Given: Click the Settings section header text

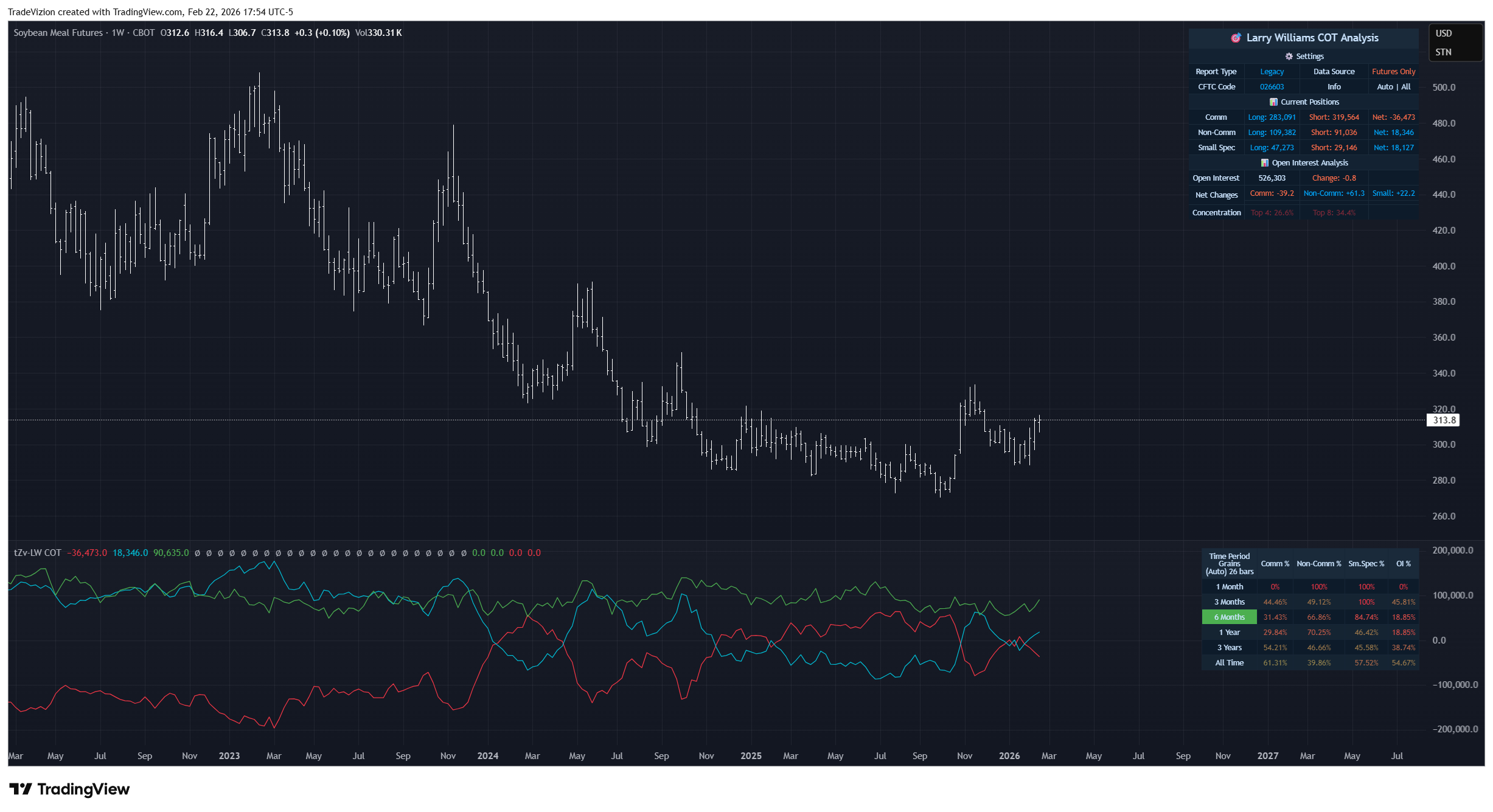Looking at the screenshot, I should point(1310,56).
